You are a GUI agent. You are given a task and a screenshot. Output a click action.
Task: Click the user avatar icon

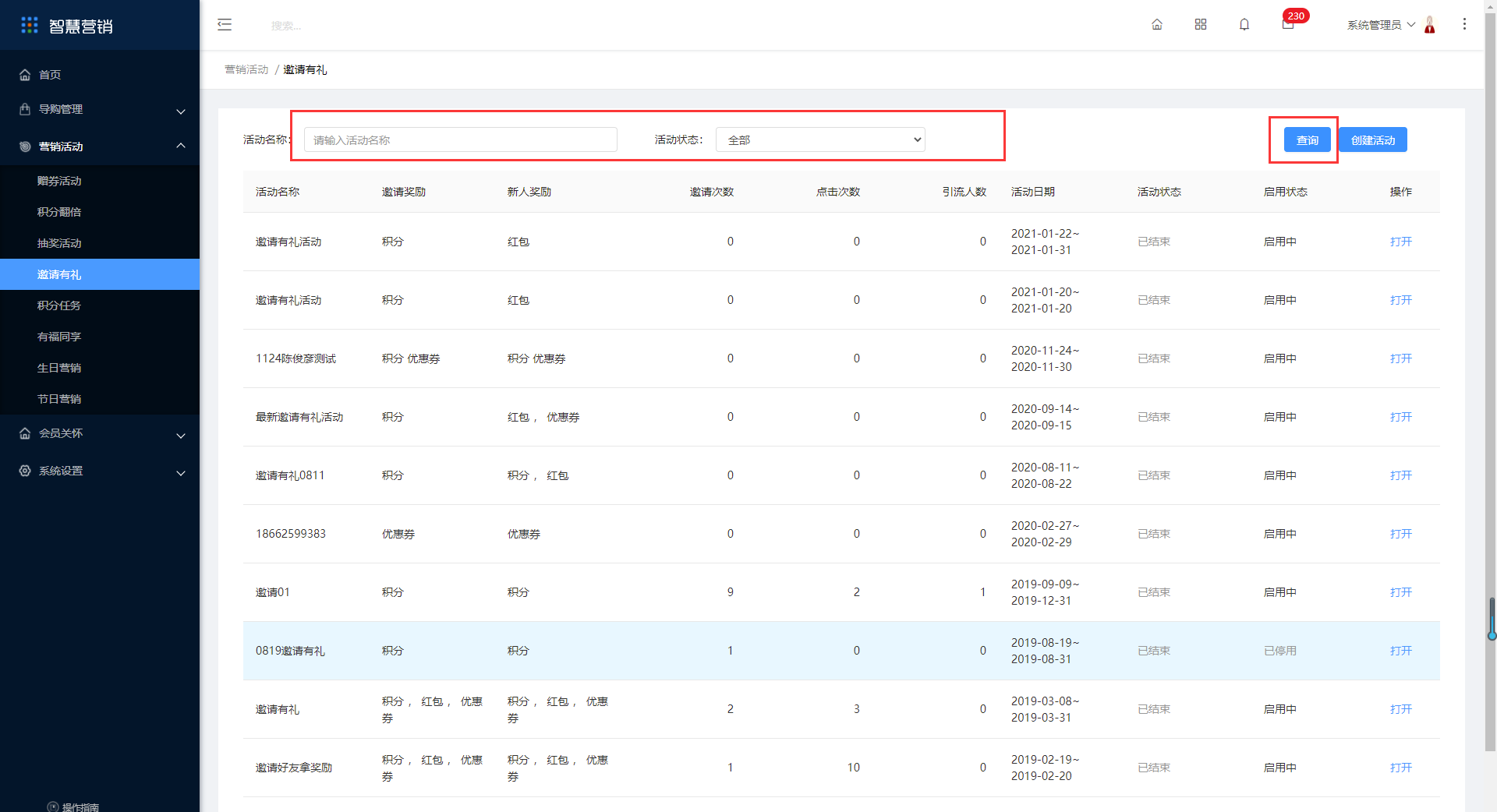[x=1430, y=25]
